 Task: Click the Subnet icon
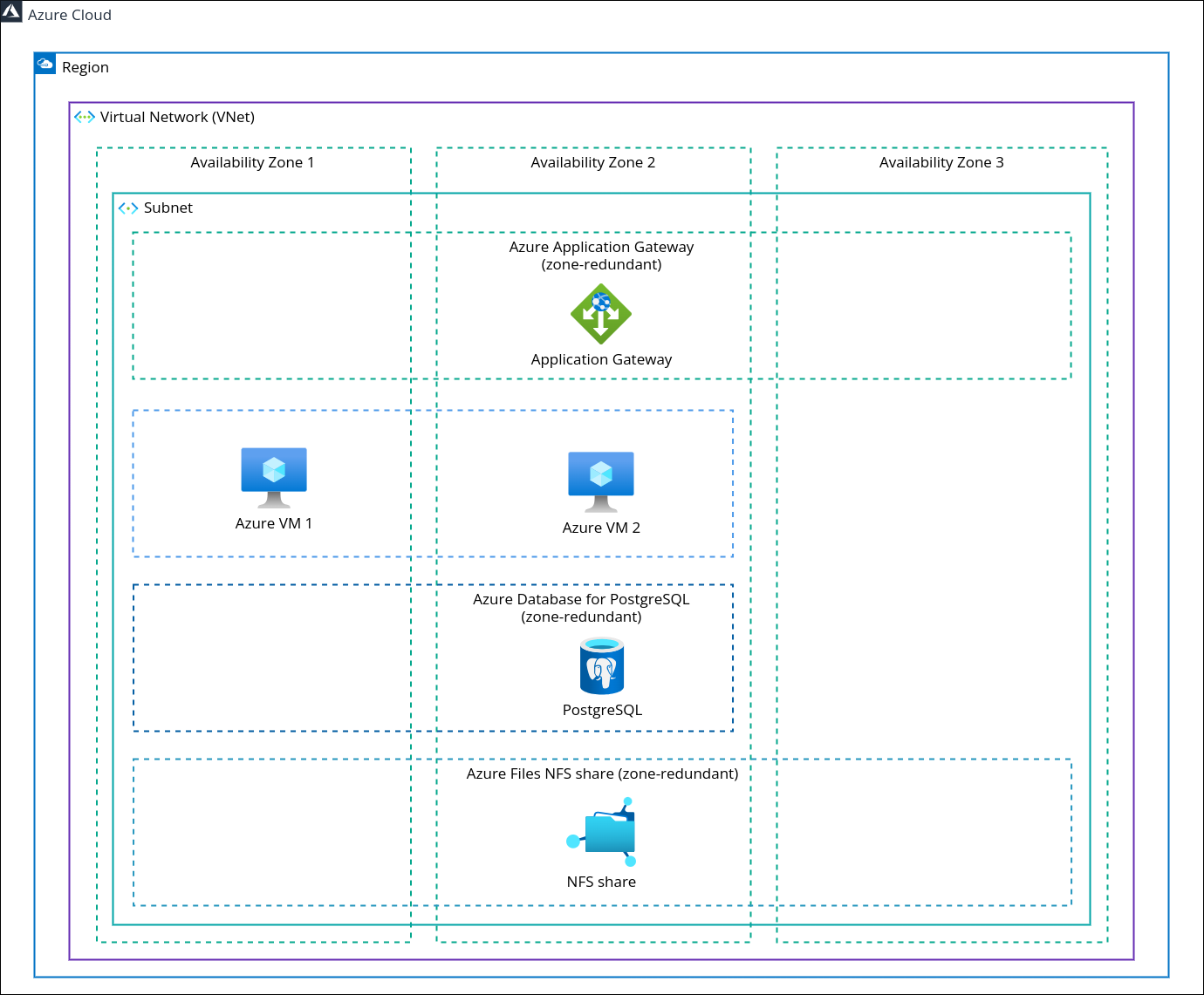coord(128,208)
